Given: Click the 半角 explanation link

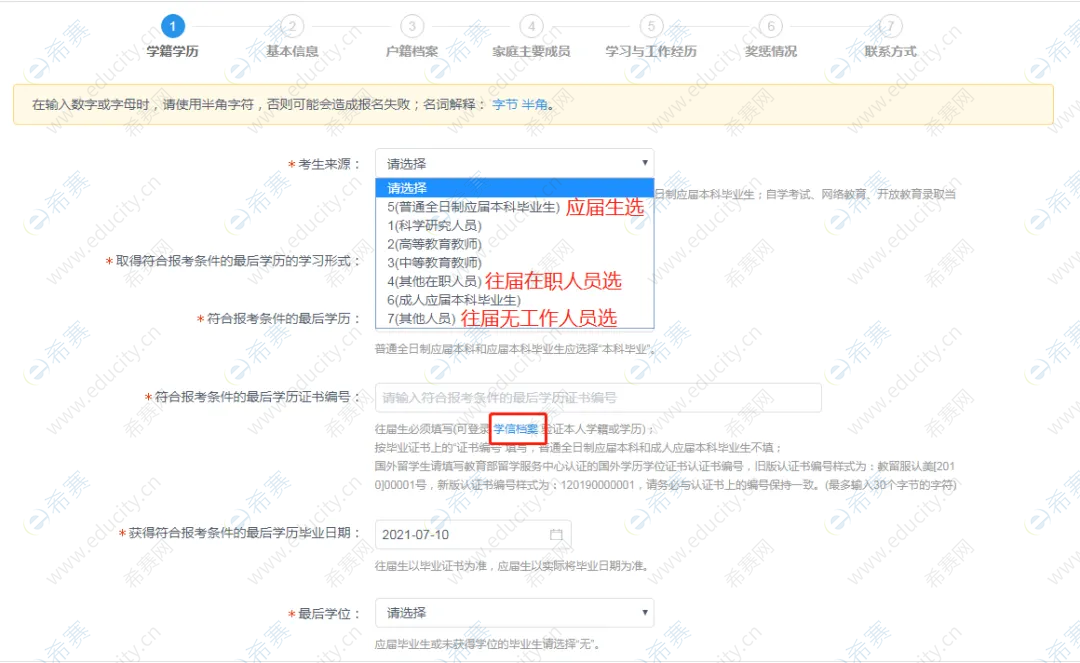Looking at the screenshot, I should point(534,104).
